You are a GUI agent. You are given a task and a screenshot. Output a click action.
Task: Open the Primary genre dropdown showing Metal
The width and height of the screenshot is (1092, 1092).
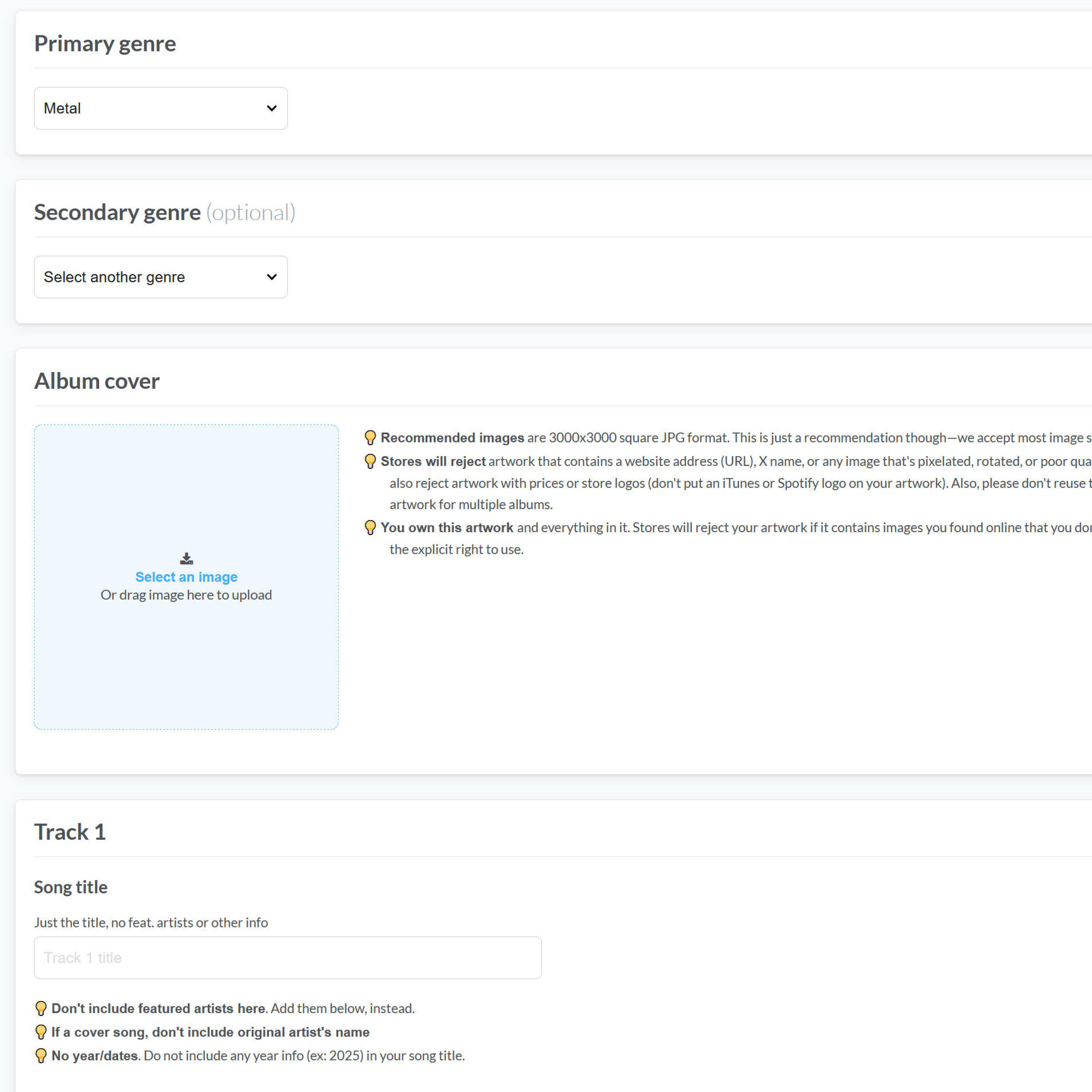[x=161, y=108]
